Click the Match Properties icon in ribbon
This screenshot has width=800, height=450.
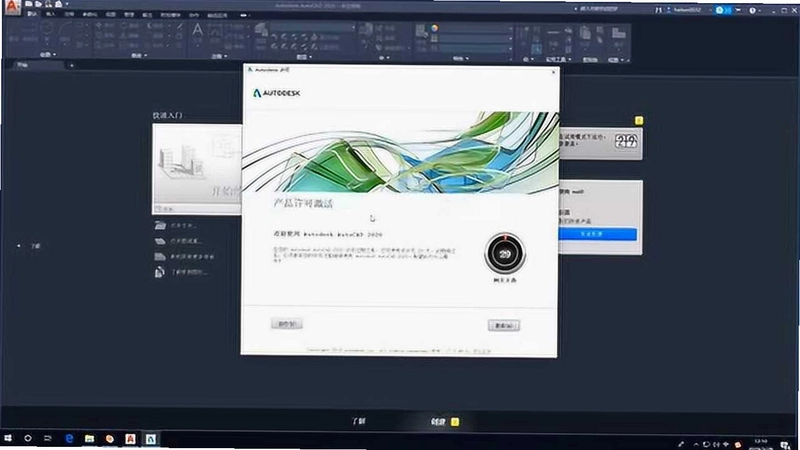coord(421,31)
